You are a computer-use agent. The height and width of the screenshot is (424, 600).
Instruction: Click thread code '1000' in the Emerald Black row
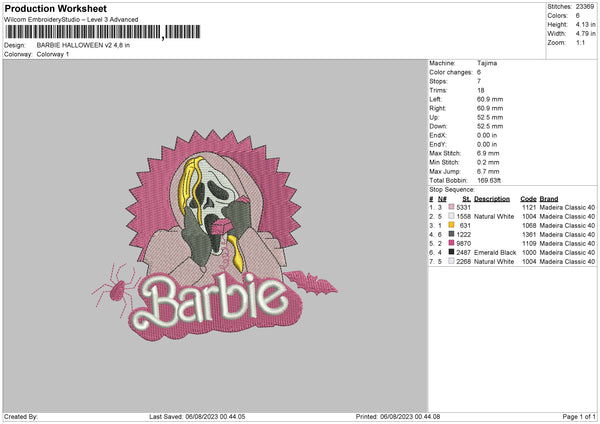tap(529, 252)
